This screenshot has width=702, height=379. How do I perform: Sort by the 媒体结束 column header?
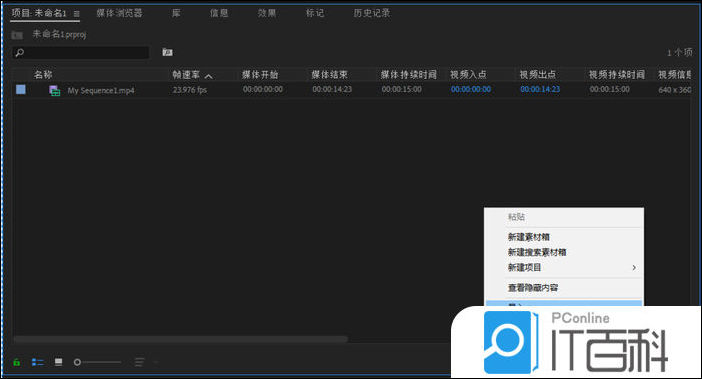point(330,75)
